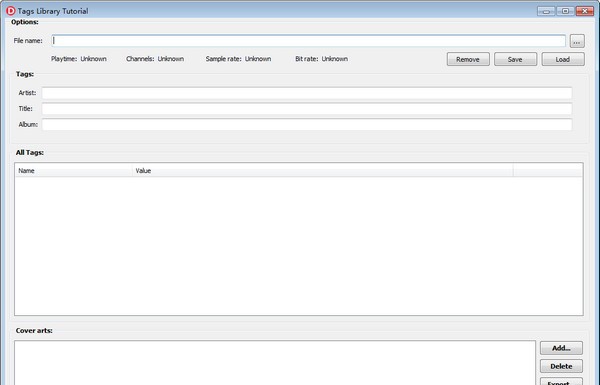
Task: Click the Cover arts preview list
Action: [x=275, y=363]
